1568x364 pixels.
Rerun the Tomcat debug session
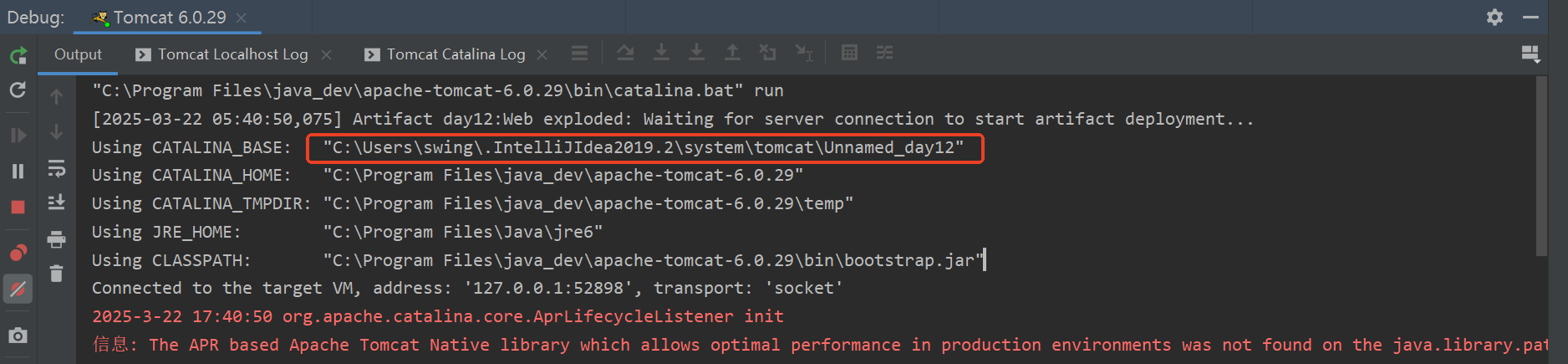click(x=18, y=56)
